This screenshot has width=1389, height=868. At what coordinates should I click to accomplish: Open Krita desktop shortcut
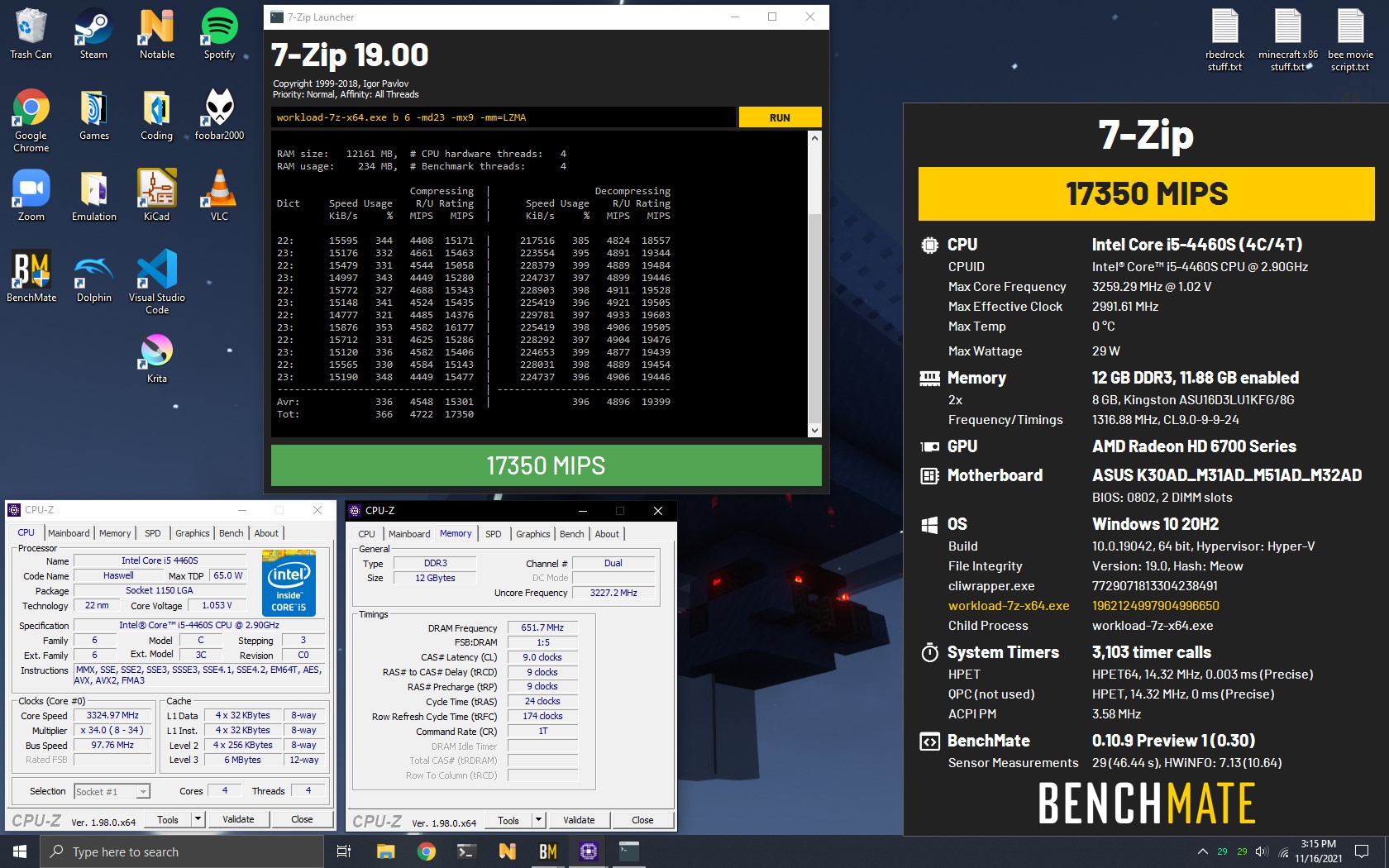[x=156, y=357]
